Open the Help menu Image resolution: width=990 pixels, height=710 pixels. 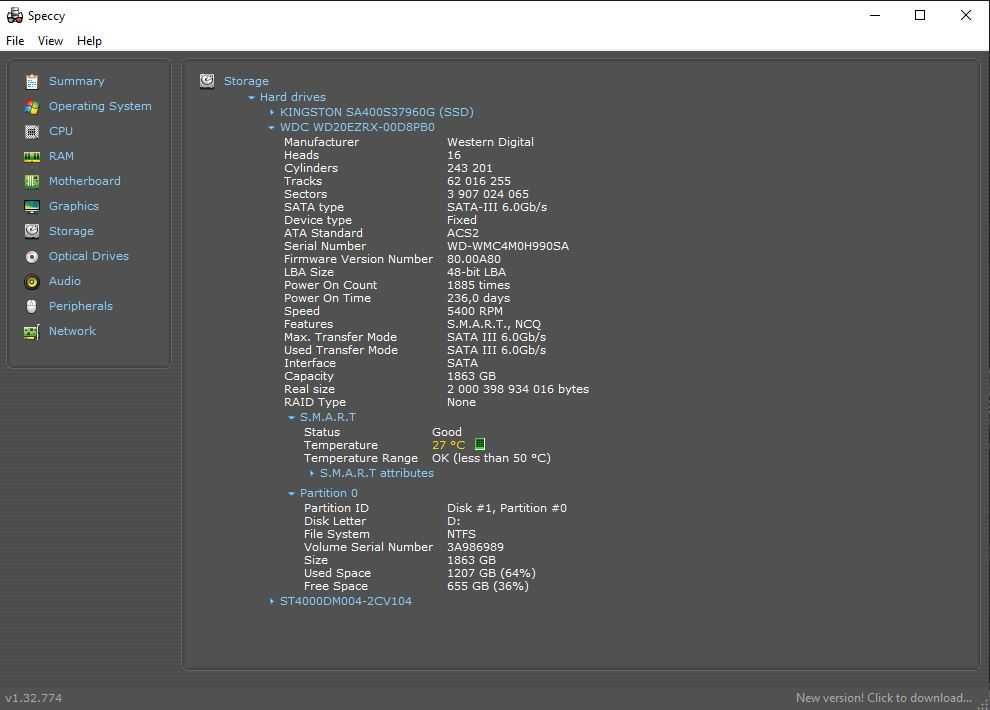click(89, 41)
